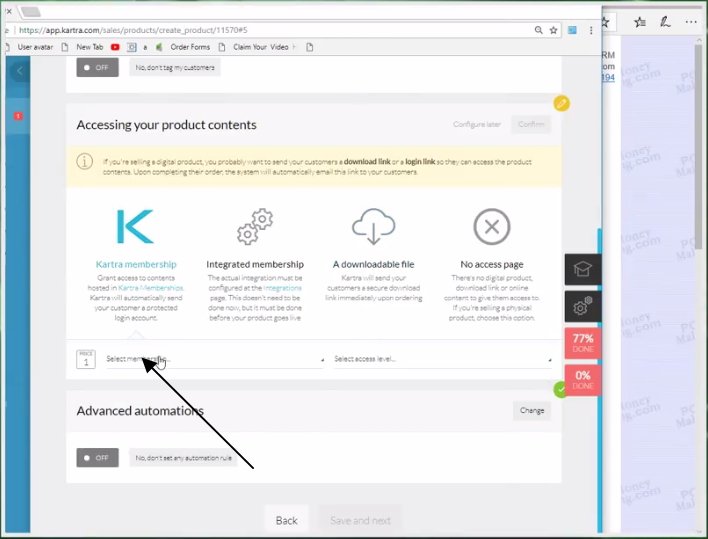Image resolution: width=708 pixels, height=539 pixels.
Task: Open the Edge favorites list icon
Action: (x=640, y=22)
